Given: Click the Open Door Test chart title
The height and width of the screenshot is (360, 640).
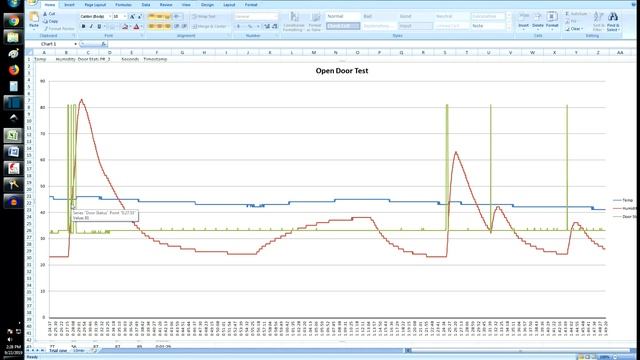Looking at the screenshot, I should (x=342, y=71).
